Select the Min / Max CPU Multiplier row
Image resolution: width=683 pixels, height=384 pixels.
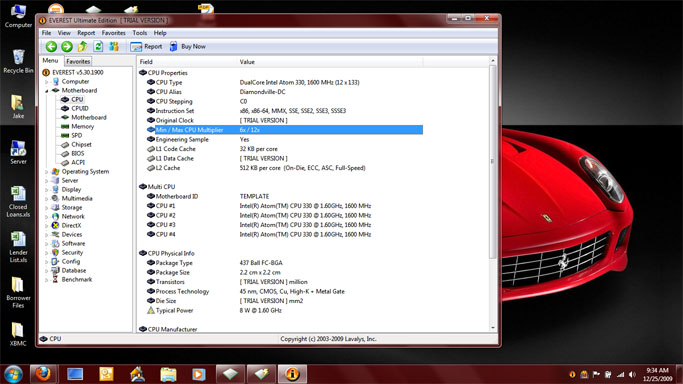(x=284, y=130)
